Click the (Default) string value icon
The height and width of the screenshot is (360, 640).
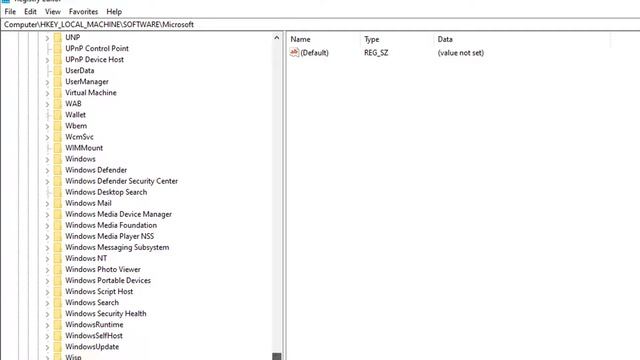[294, 52]
